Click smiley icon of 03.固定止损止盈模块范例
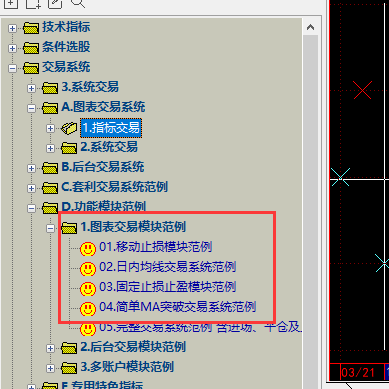This screenshot has width=389, height=389. coord(88,289)
